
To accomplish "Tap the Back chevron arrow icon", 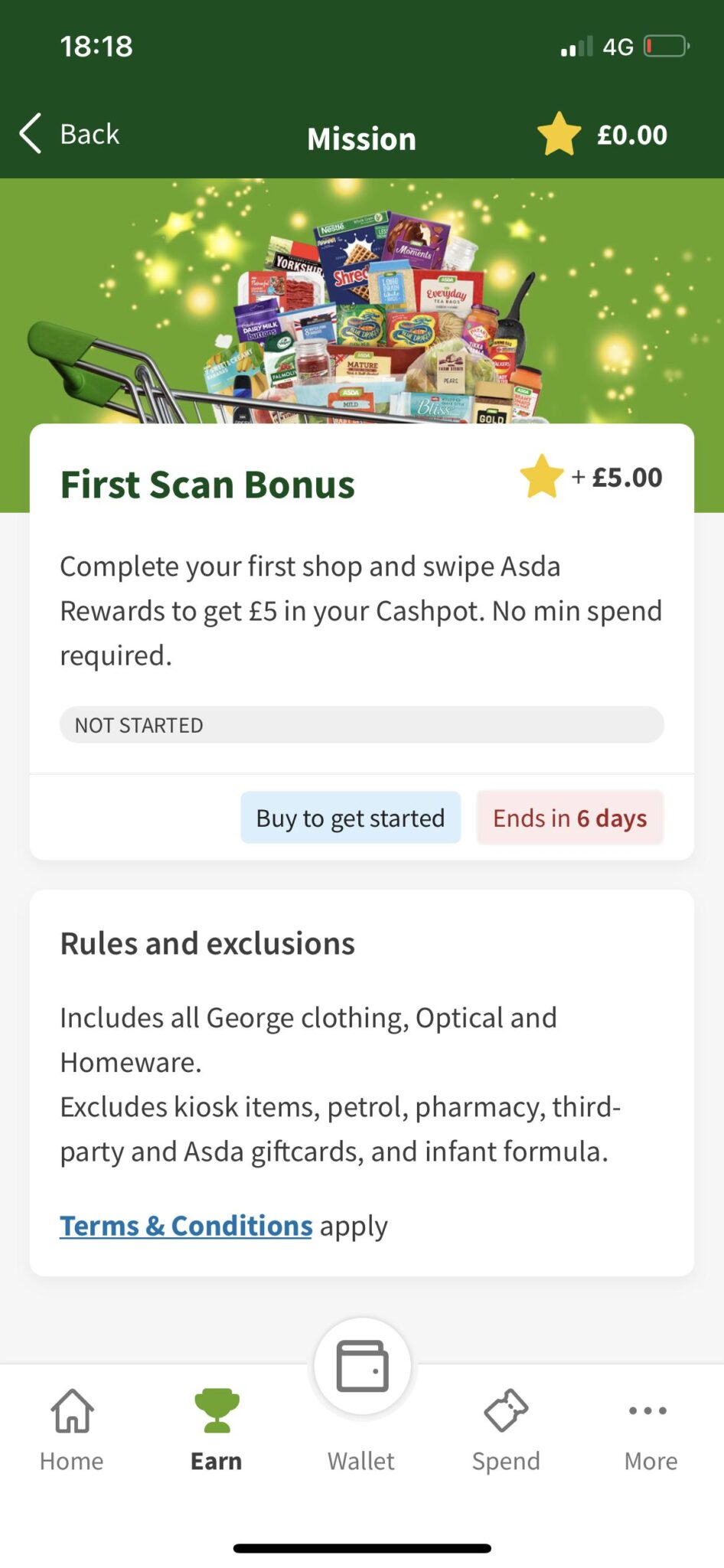I will click(30, 134).
